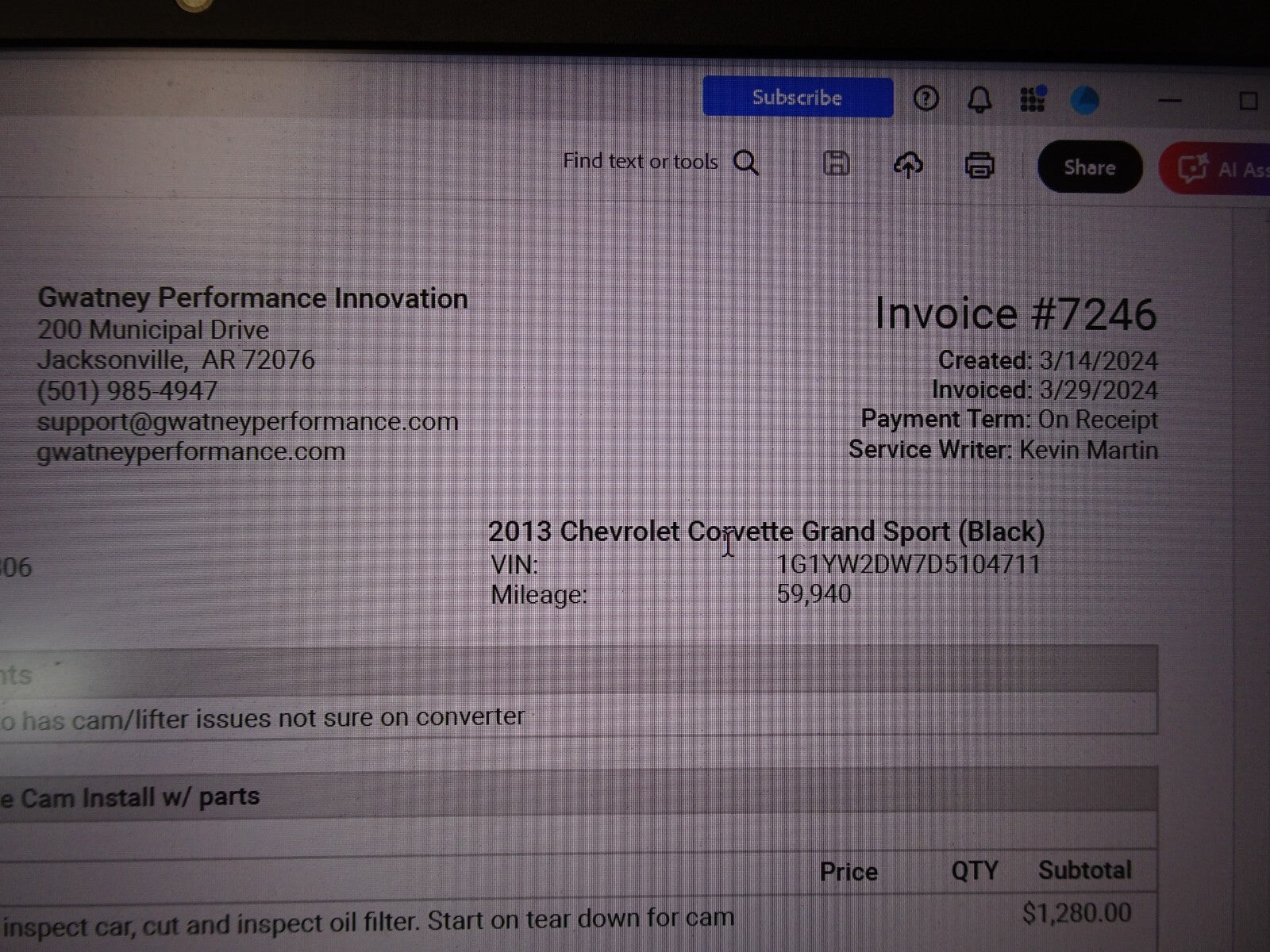This screenshot has width=1270, height=952.
Task: Maximize the Acrobat window
Action: click(x=1248, y=101)
